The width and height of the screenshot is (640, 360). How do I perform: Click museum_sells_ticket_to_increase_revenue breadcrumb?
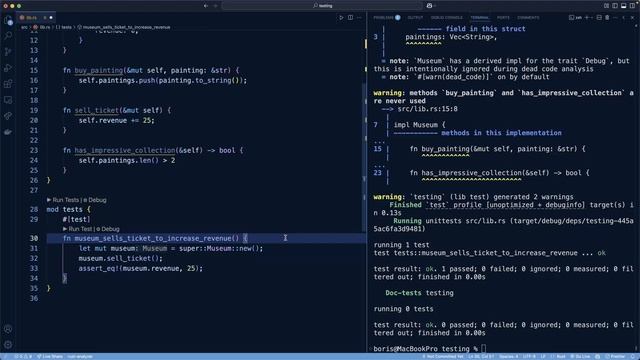click(124, 27)
